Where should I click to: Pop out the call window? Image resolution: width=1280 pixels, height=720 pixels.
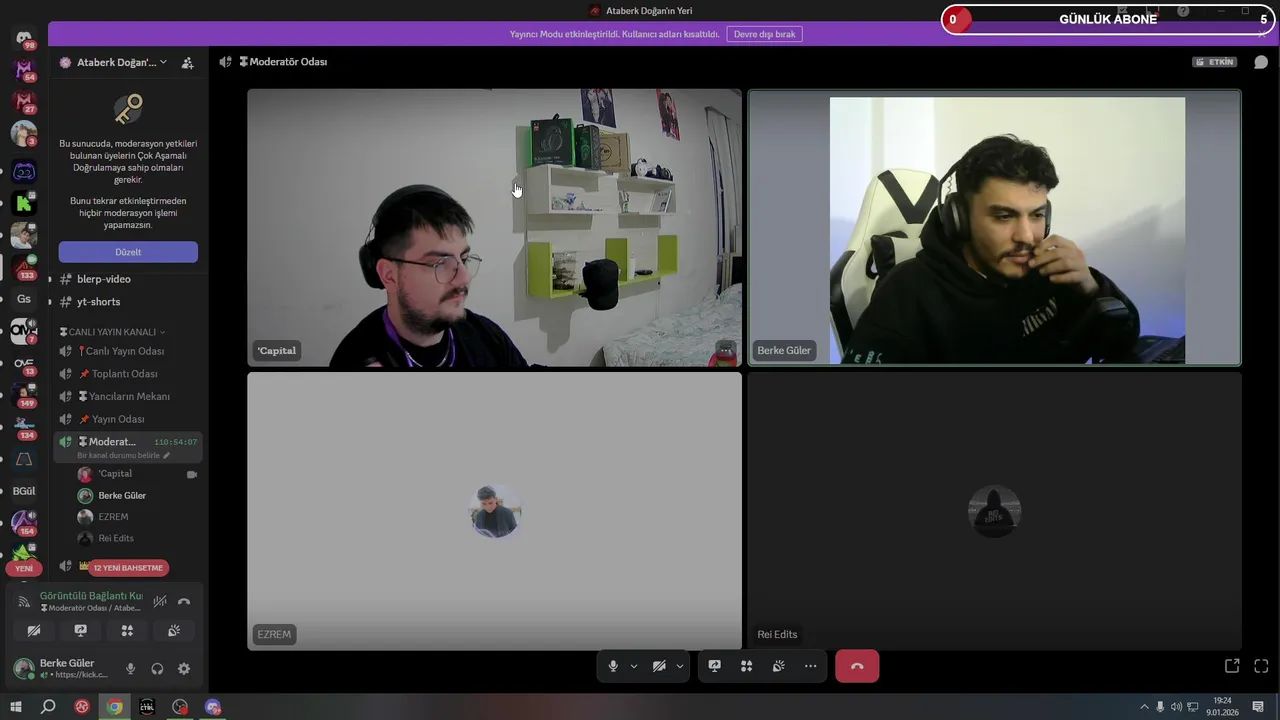1232,666
